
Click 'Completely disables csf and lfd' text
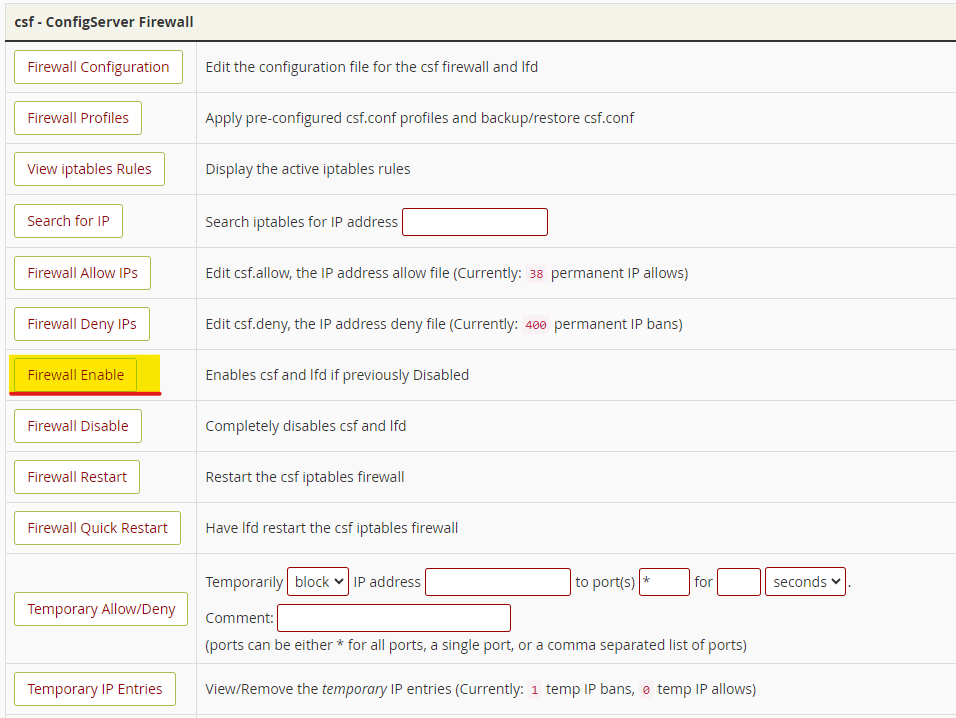305,426
